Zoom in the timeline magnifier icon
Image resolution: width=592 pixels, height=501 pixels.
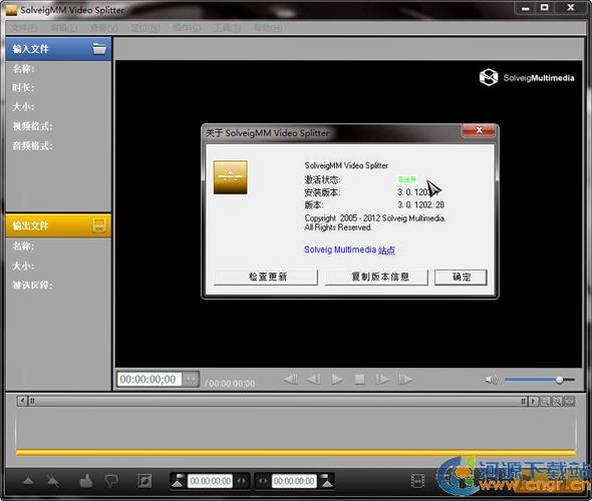pos(557,401)
